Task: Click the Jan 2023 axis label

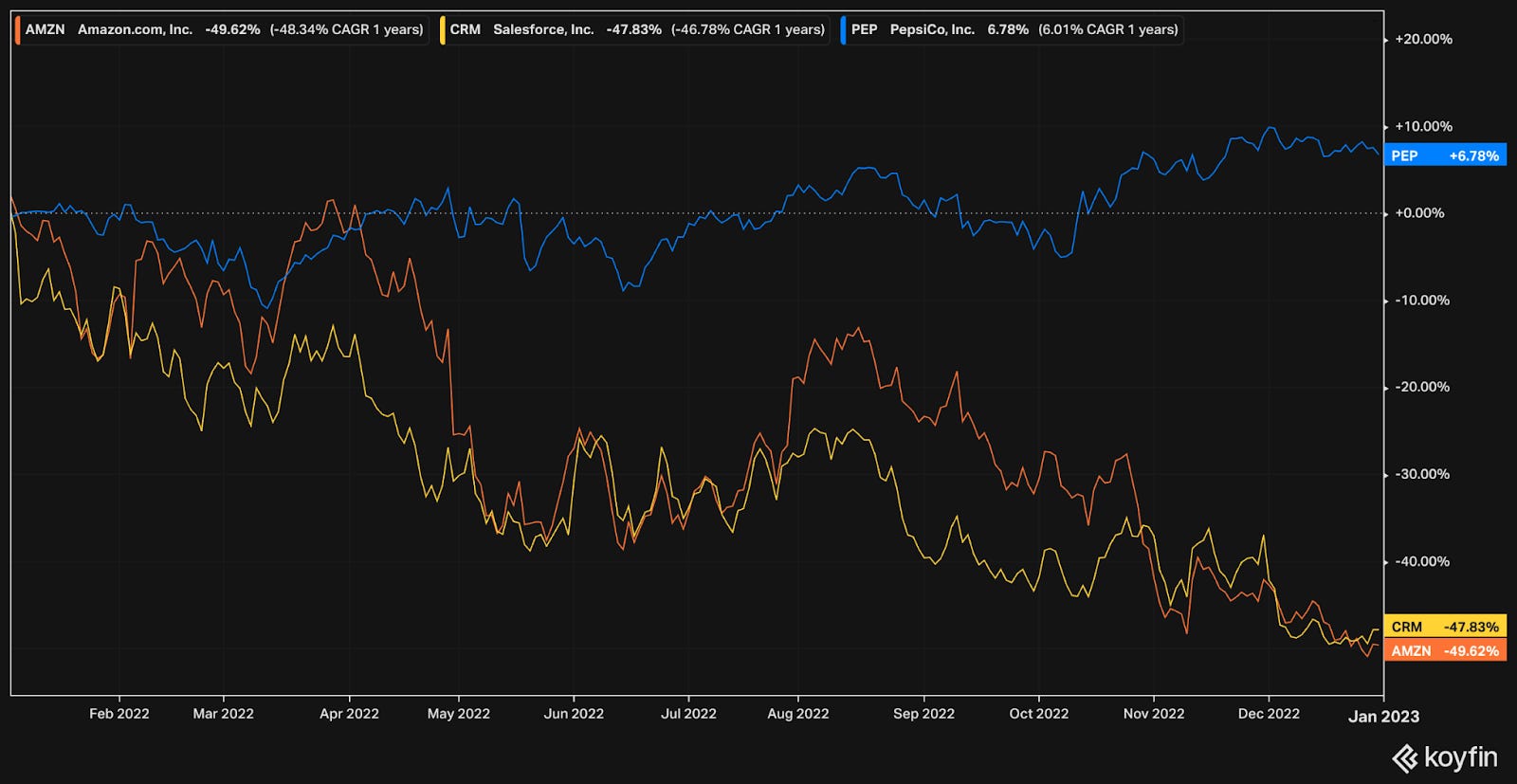Action: click(1384, 717)
